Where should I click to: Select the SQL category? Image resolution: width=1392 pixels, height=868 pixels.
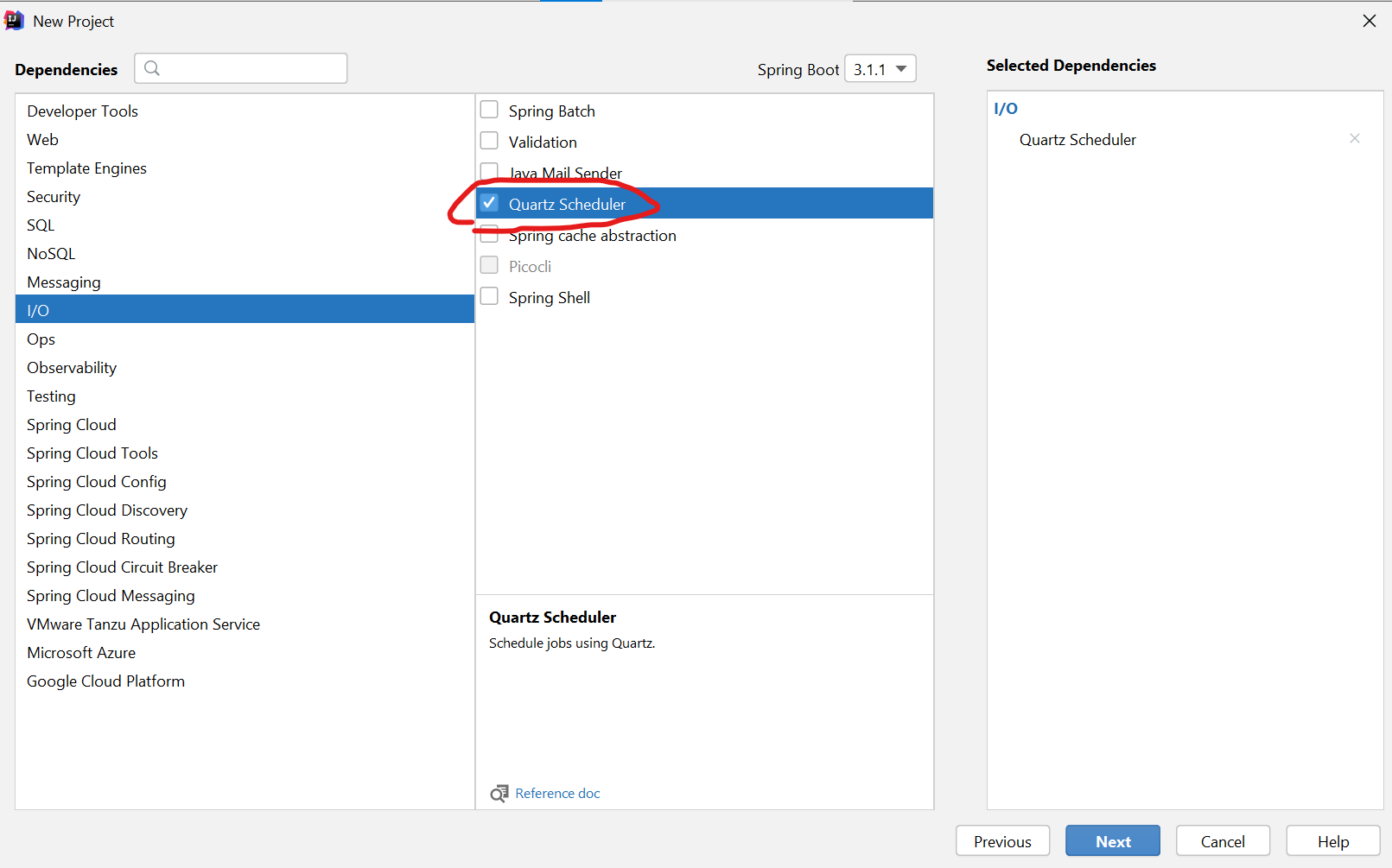pyautogui.click(x=245, y=225)
